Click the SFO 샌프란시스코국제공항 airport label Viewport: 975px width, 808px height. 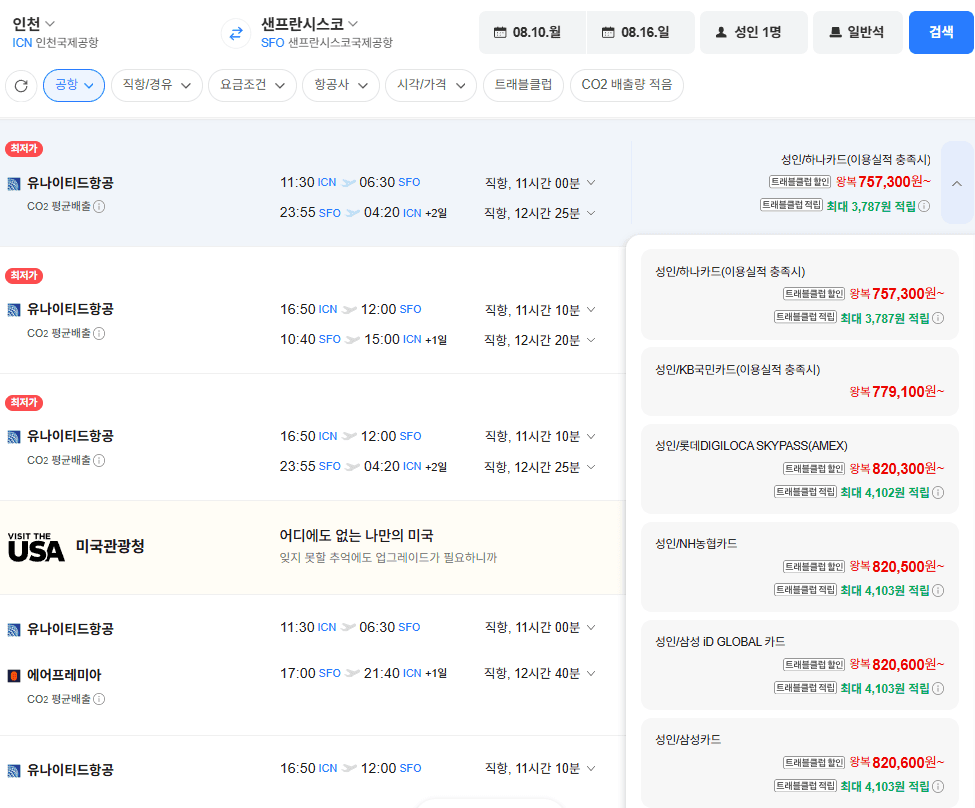tap(327, 43)
